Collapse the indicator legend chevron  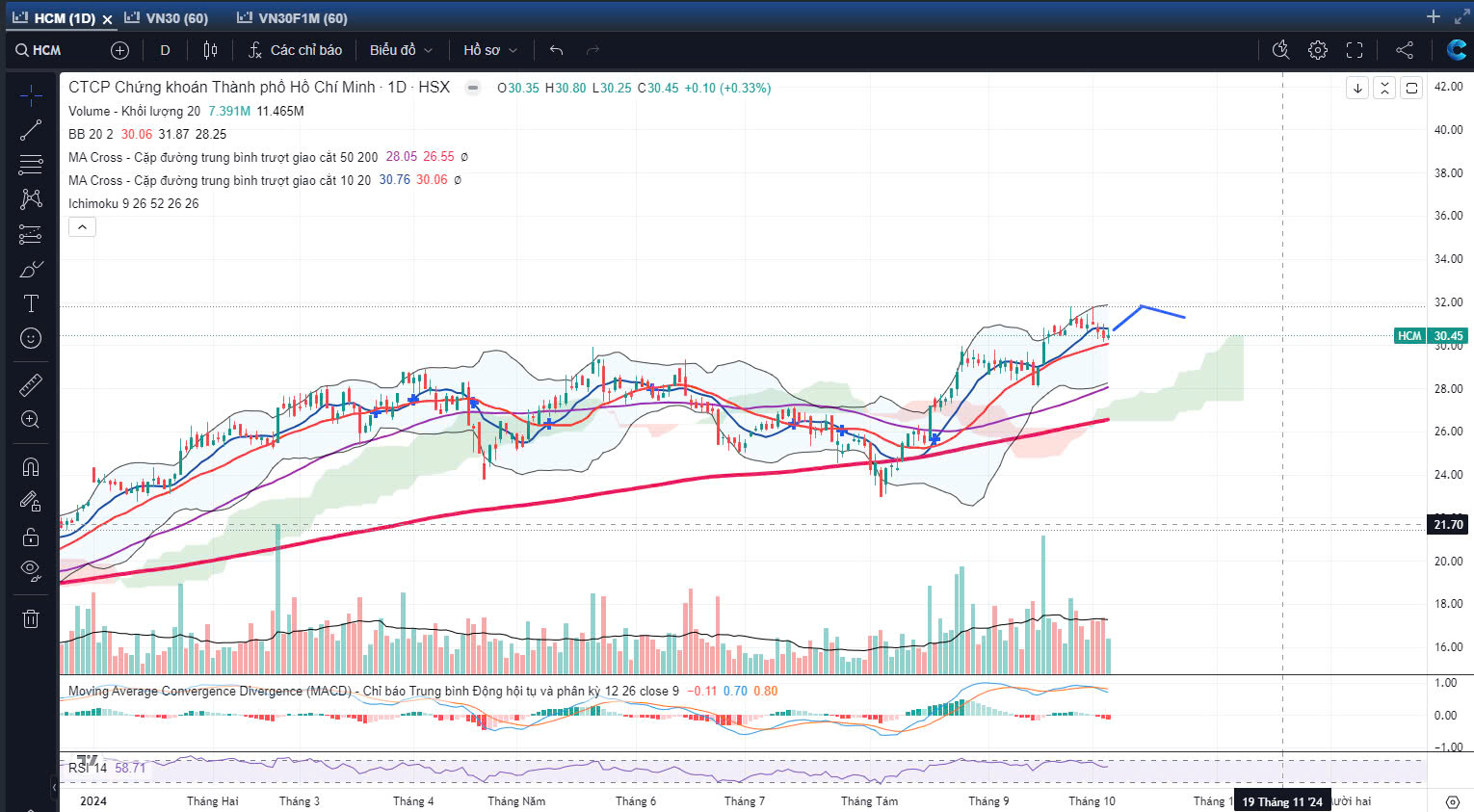click(82, 227)
